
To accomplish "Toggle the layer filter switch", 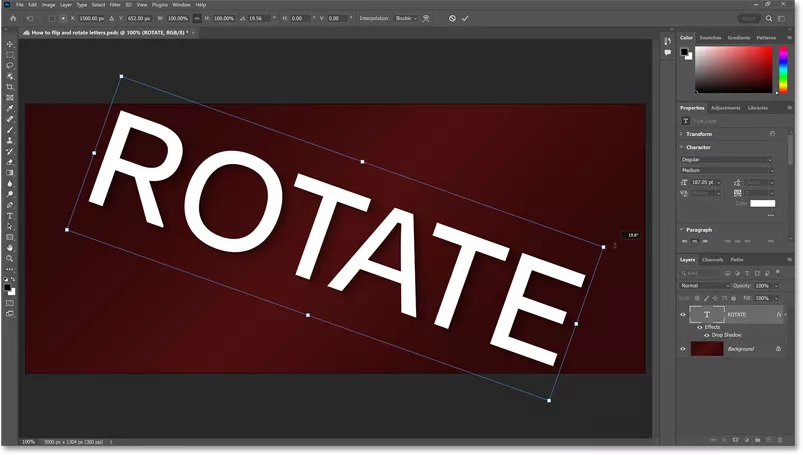I will [778, 273].
